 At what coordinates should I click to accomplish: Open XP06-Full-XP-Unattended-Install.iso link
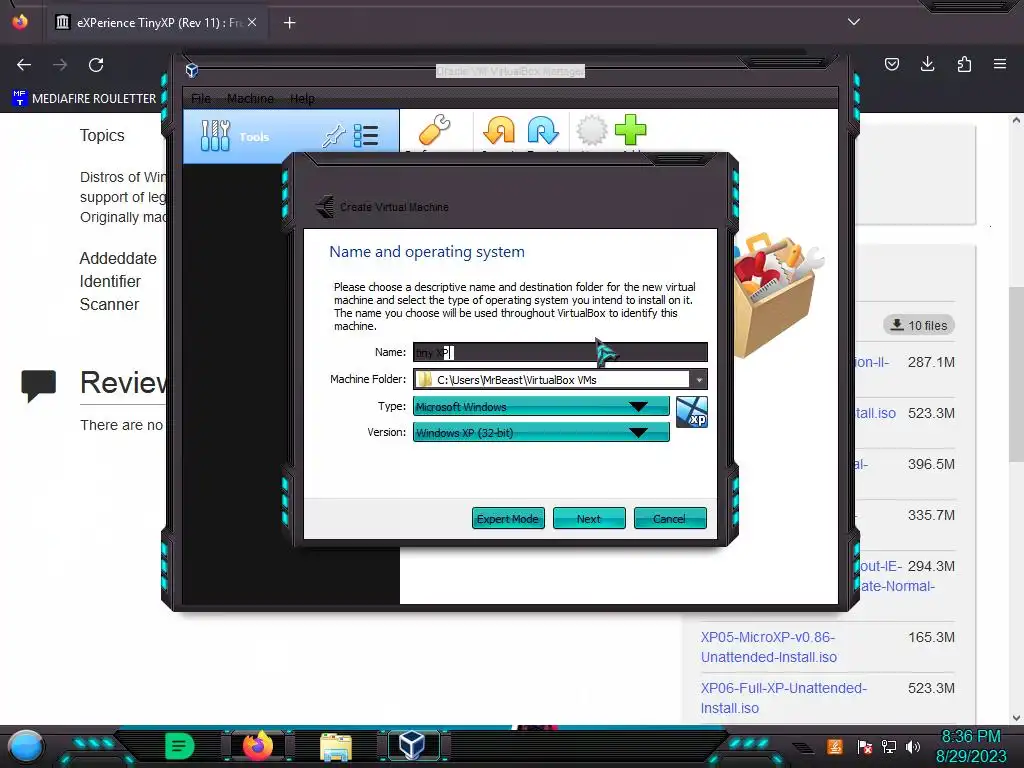(x=783, y=698)
